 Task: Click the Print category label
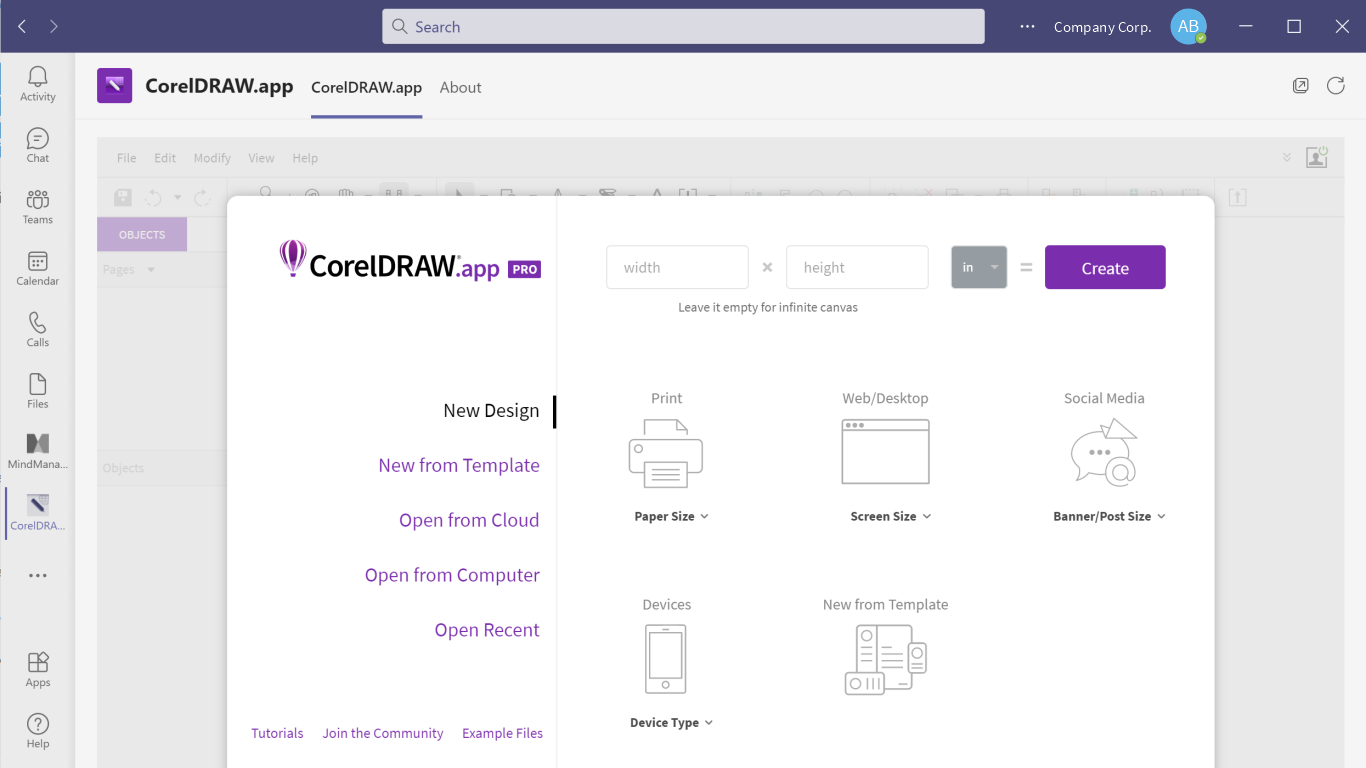coord(667,398)
